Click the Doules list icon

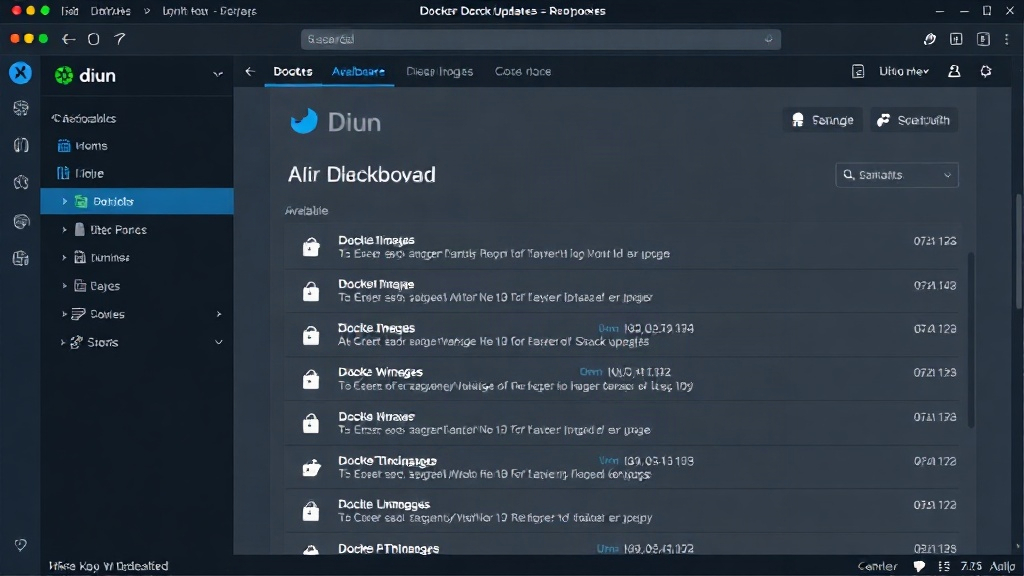[x=78, y=314]
